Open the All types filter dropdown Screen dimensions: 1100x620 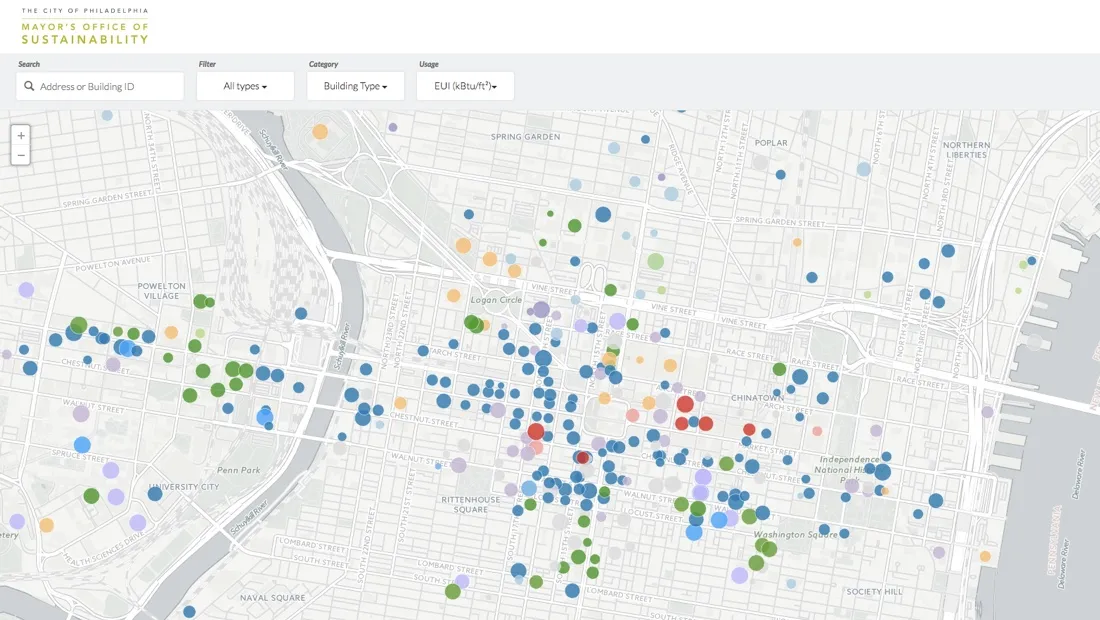click(245, 86)
